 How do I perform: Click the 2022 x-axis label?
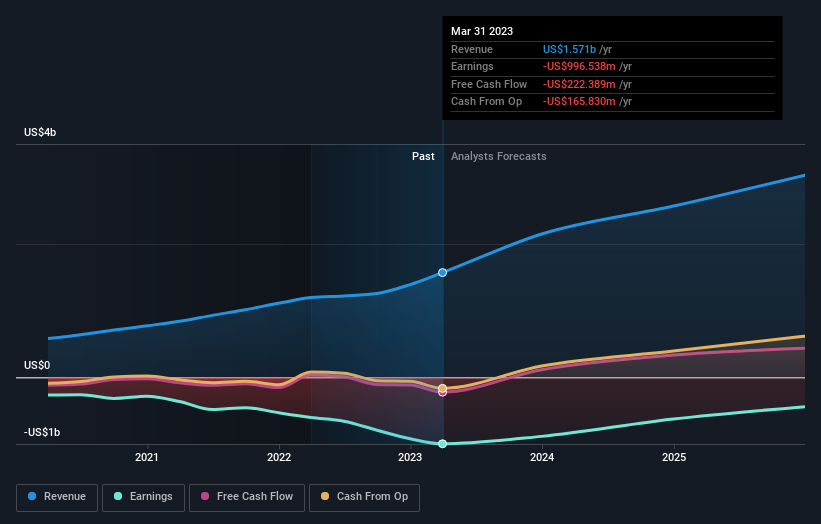coord(279,457)
